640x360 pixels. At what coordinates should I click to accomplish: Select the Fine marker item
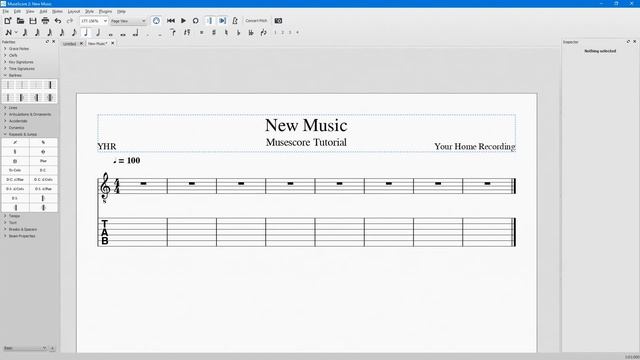pos(43,161)
